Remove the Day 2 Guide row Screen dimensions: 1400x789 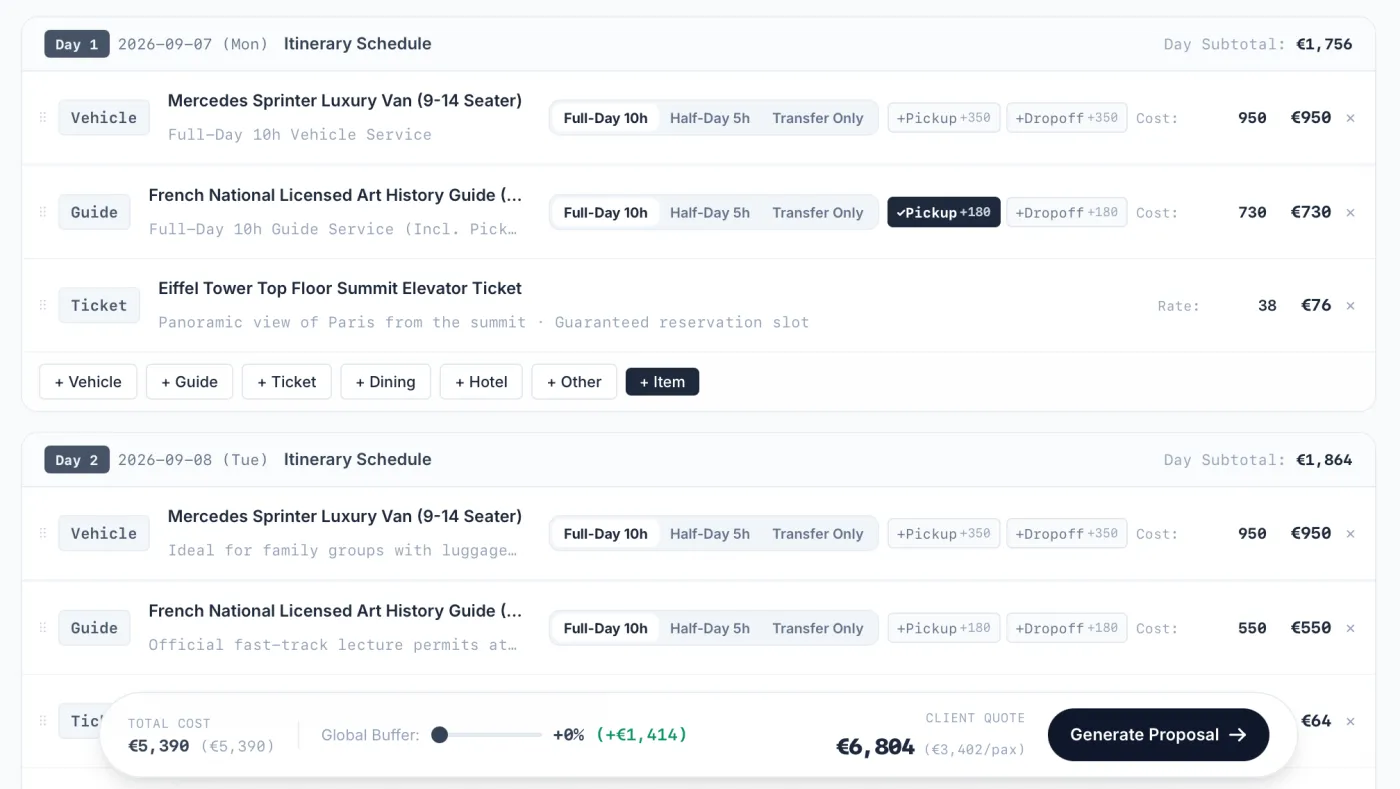click(1350, 629)
